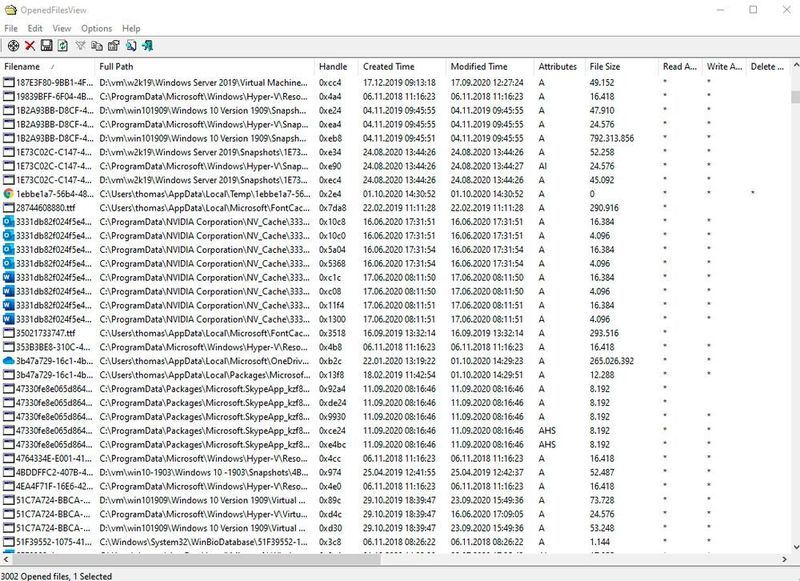Sort by the Handle column header
800x581 pixels.
pyautogui.click(x=337, y=66)
